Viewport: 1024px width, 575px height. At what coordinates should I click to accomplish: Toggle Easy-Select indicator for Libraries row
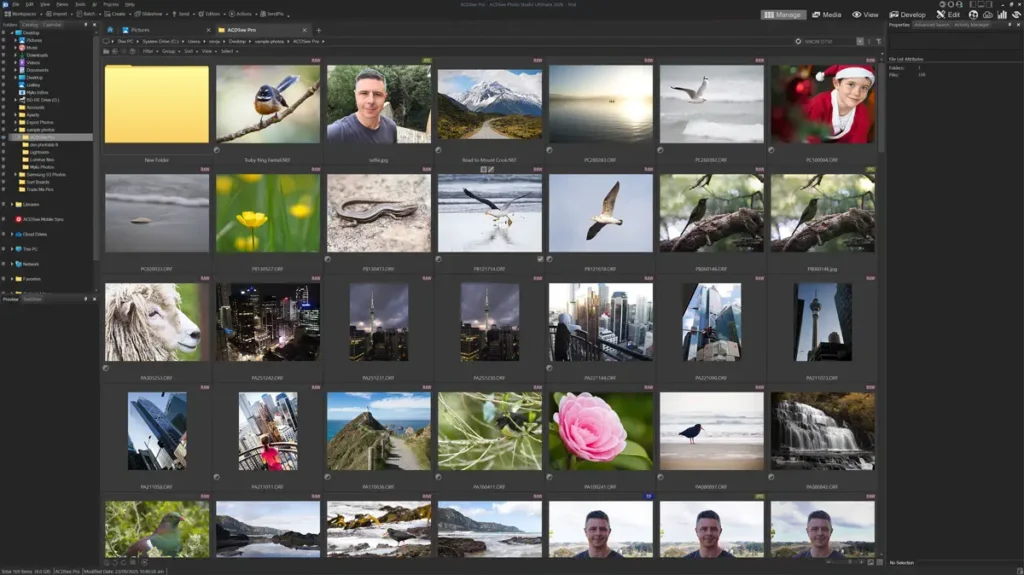click(3, 205)
